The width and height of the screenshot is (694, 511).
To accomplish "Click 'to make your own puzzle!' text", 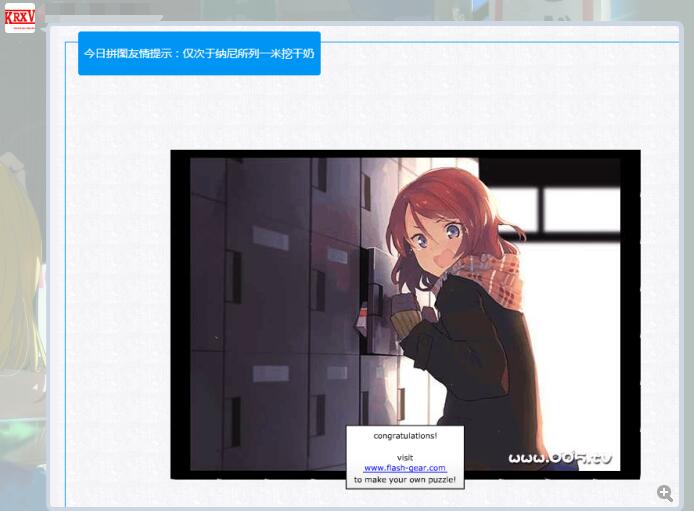I will [405, 480].
